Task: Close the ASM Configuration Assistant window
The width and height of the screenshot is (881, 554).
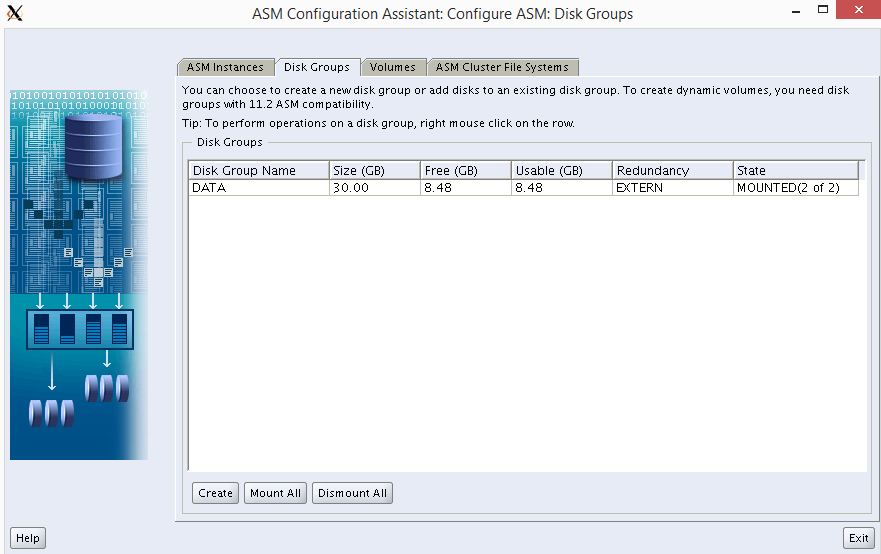Action: pyautogui.click(x=857, y=10)
